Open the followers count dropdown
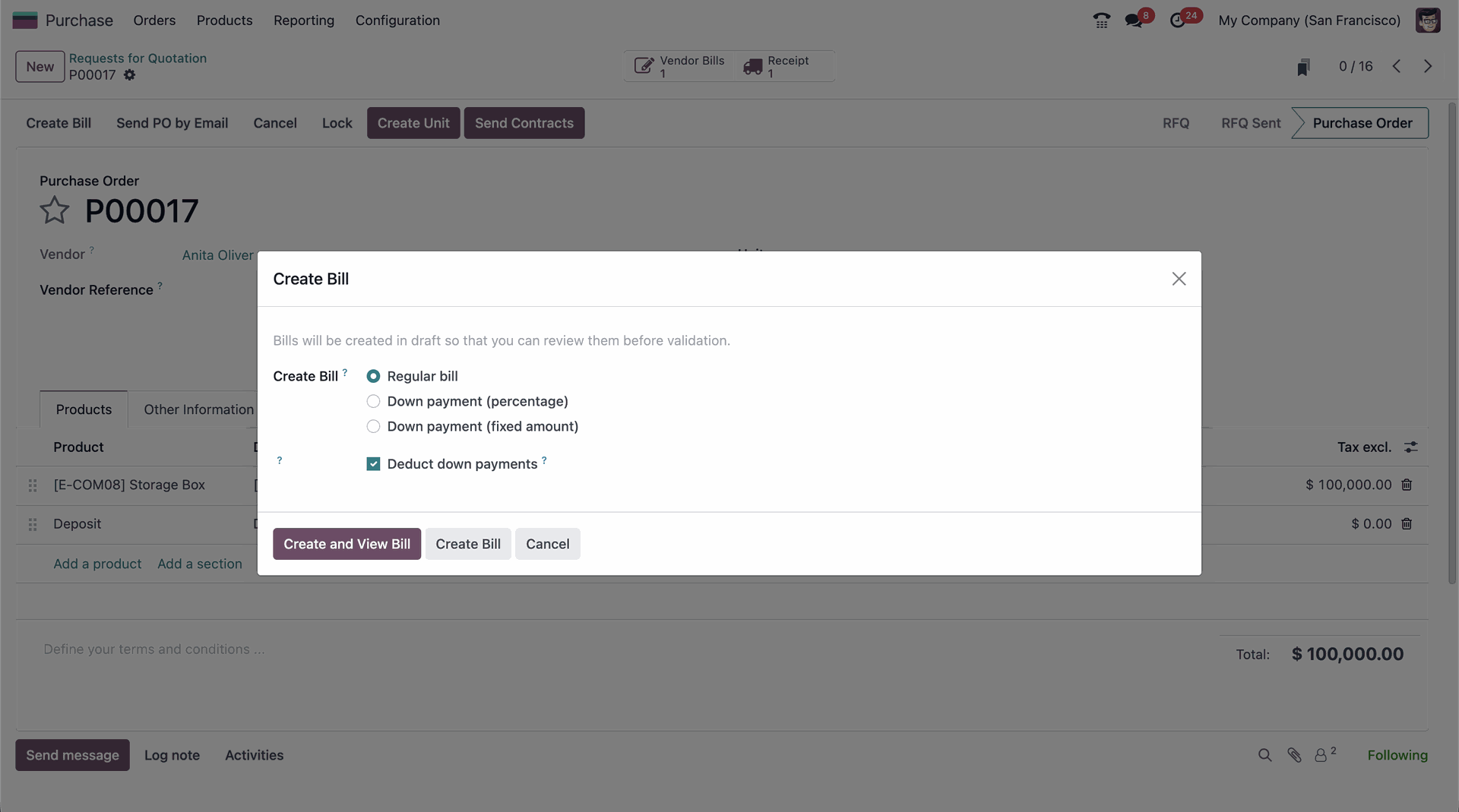This screenshot has width=1459, height=812. (x=1324, y=754)
